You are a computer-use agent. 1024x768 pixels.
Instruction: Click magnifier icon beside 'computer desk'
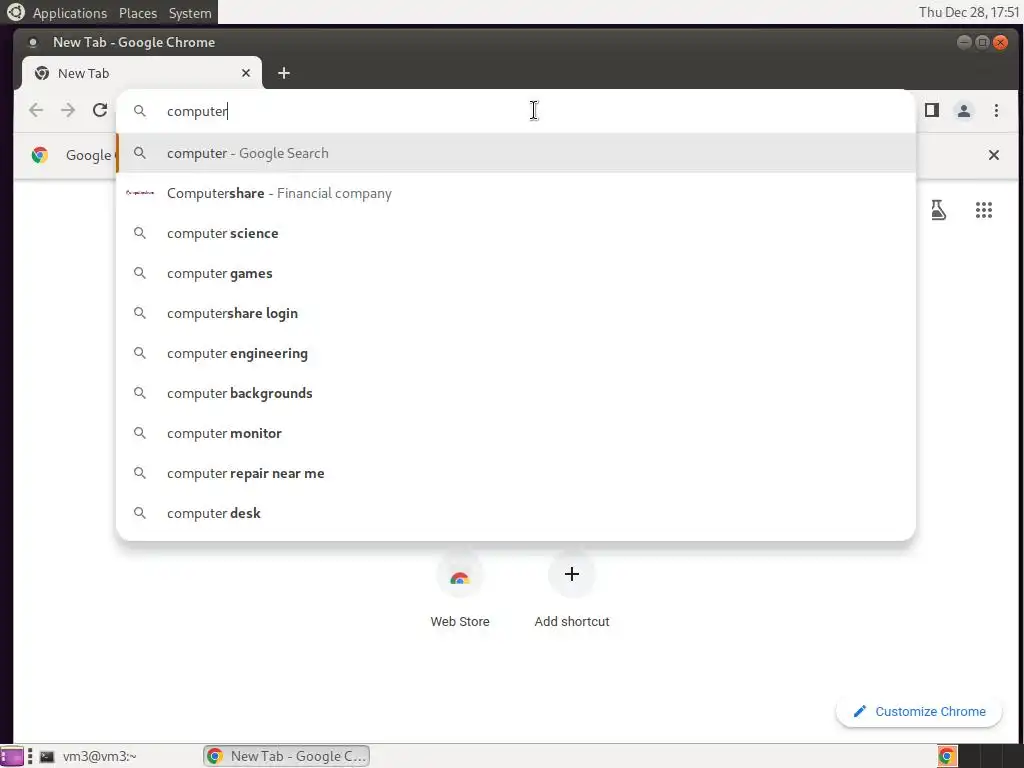tap(140, 513)
